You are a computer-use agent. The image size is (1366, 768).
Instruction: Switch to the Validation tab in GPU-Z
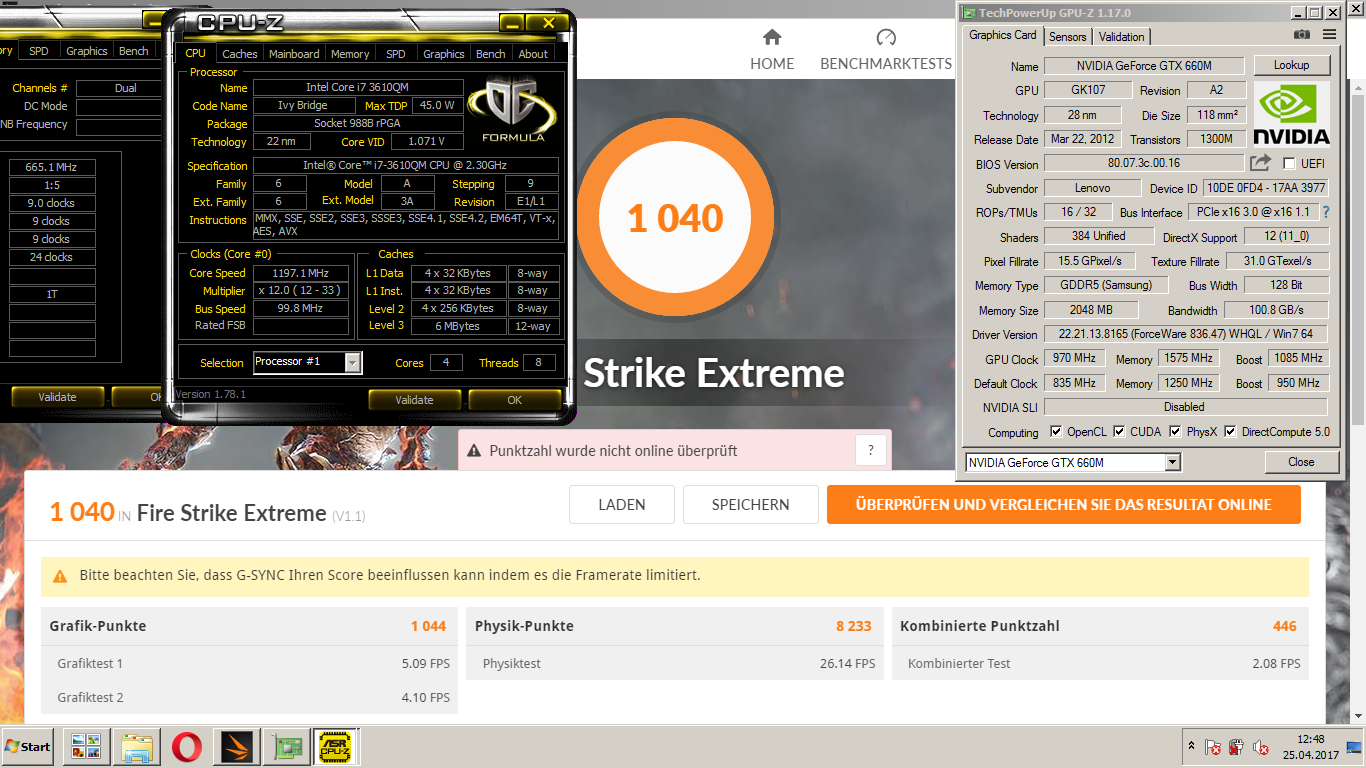coord(1121,37)
